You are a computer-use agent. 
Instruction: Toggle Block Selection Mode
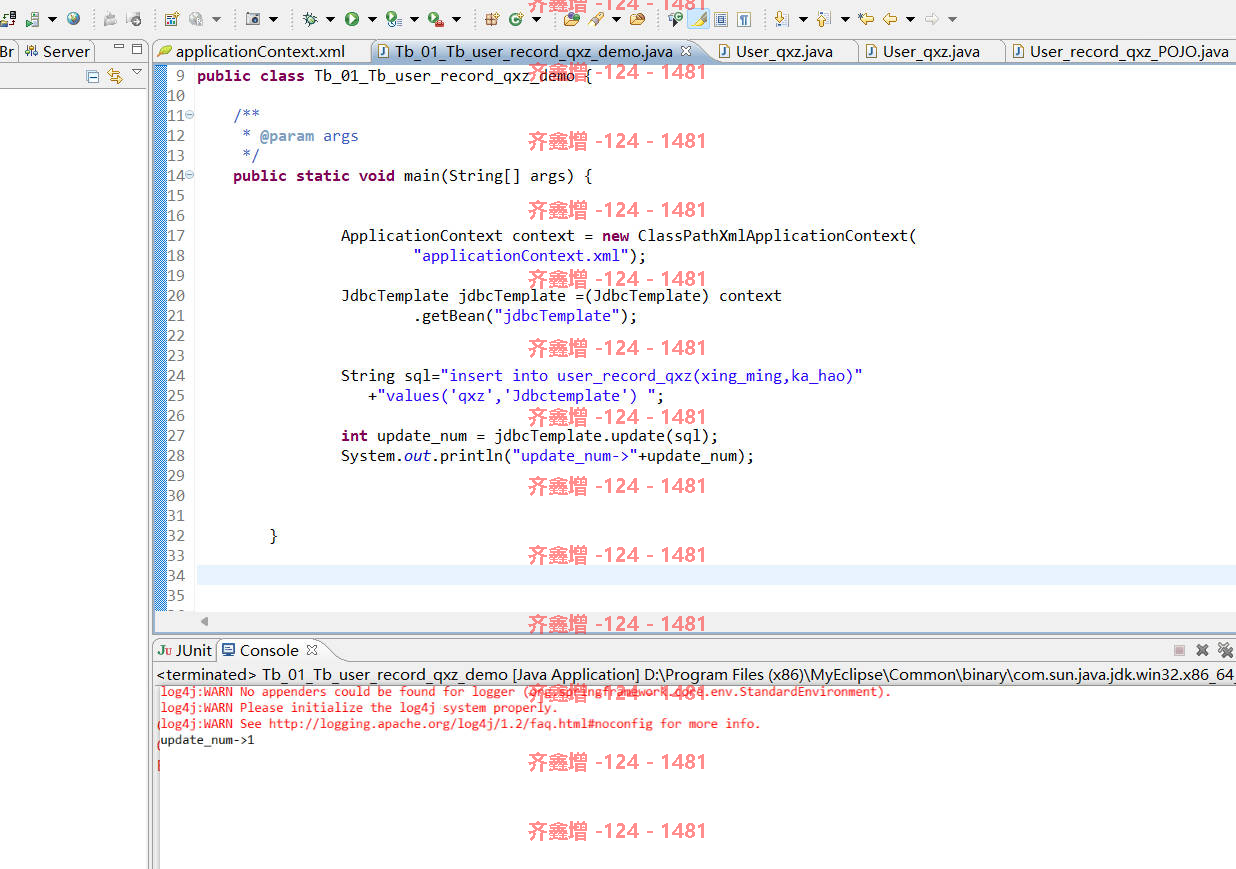point(720,19)
